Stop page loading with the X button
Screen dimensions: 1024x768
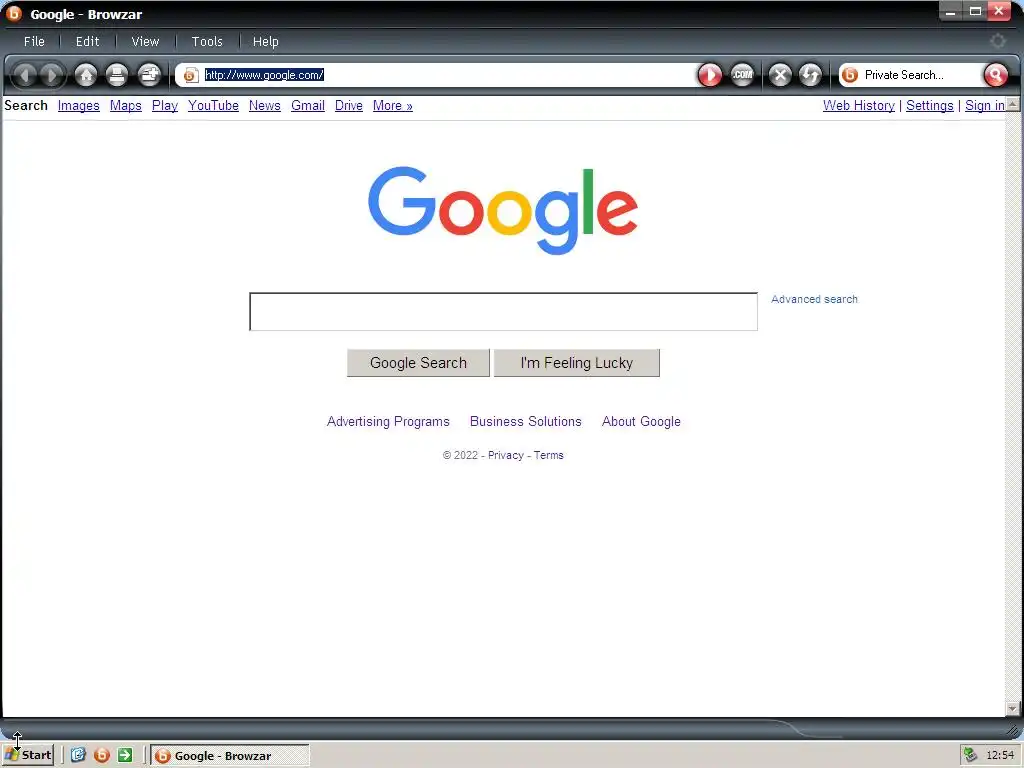coord(780,75)
